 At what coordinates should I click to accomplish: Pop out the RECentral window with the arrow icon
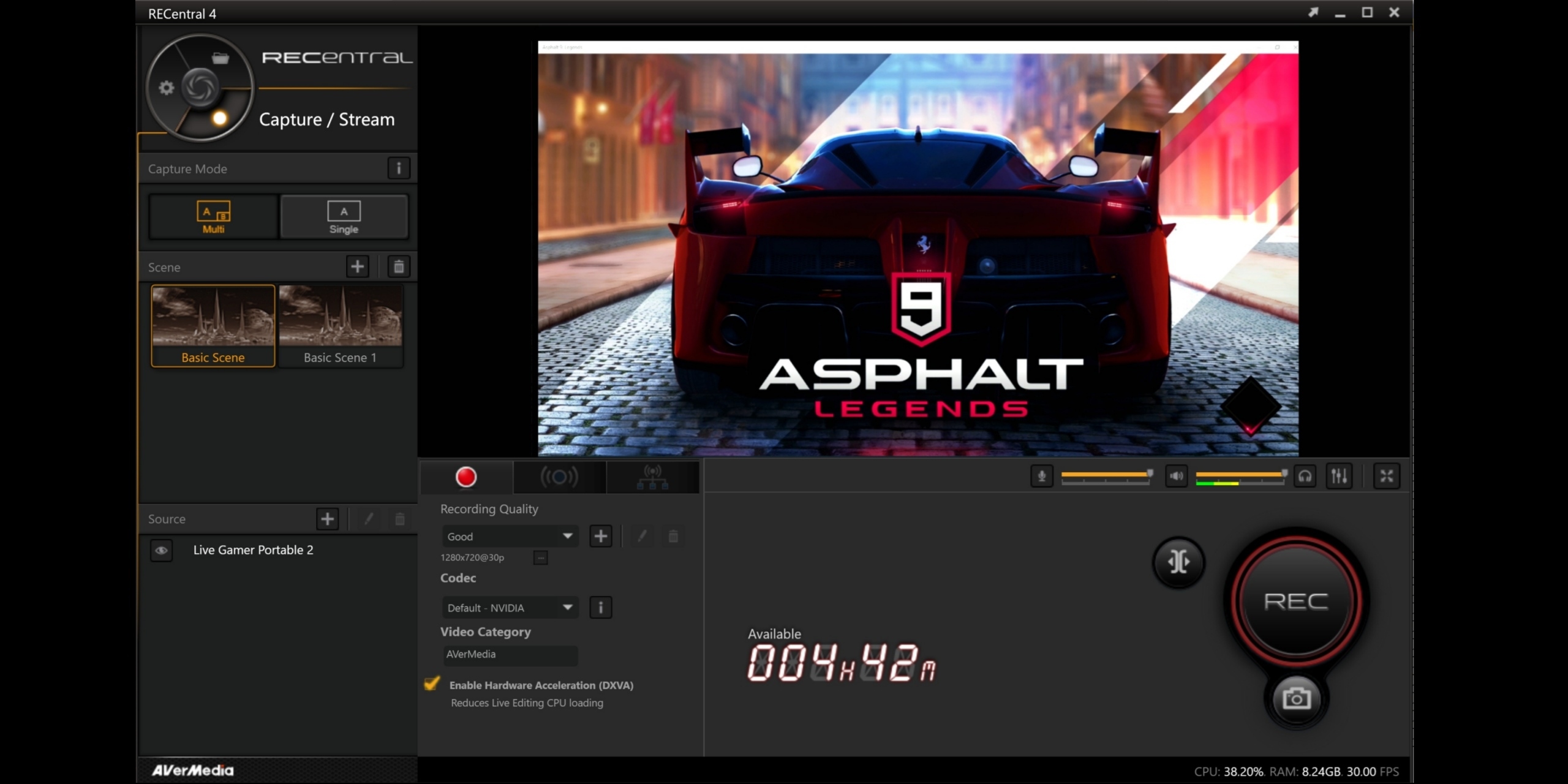(1313, 13)
